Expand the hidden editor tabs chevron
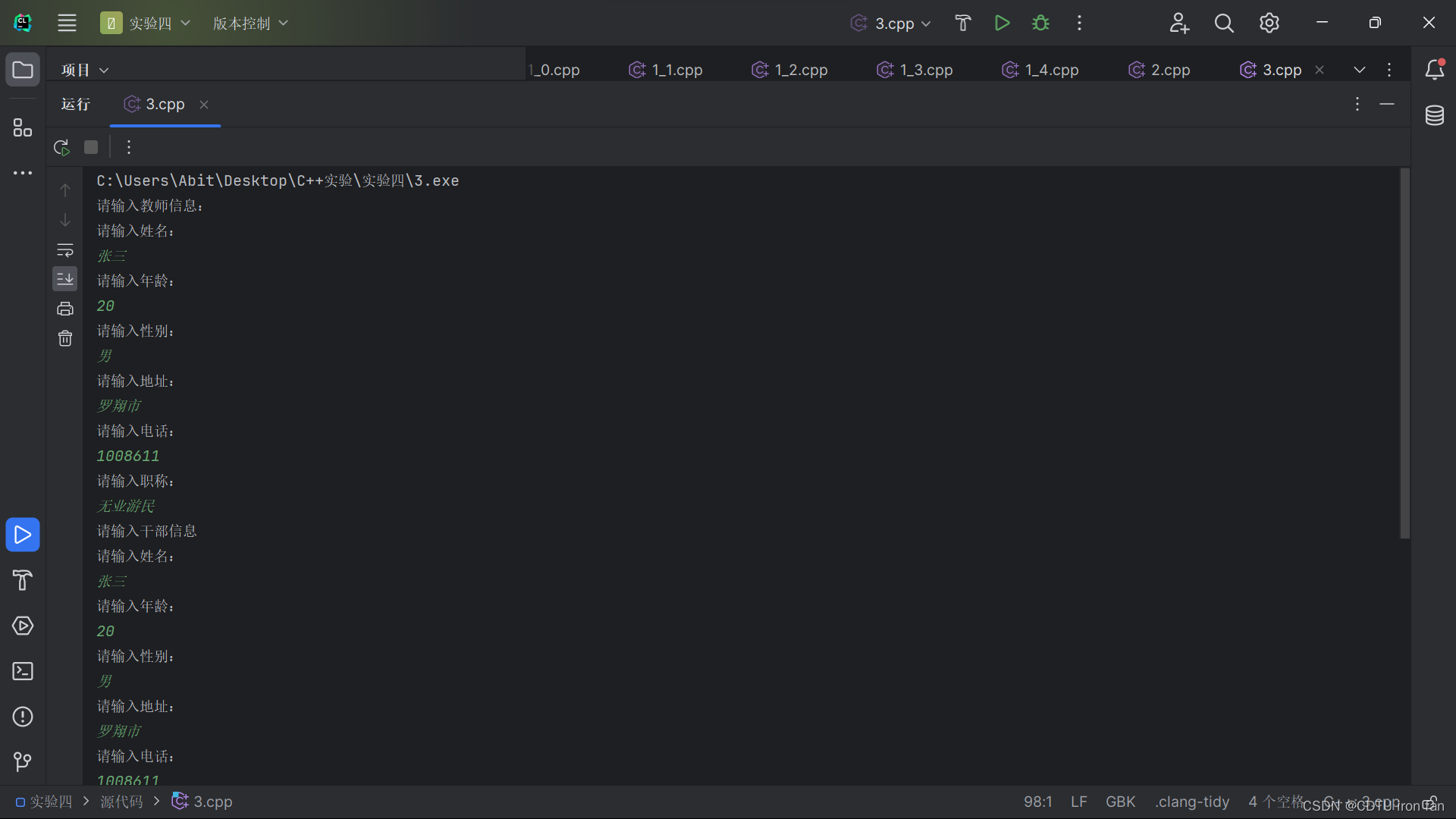Screen dimensions: 1456x819 [x=1359, y=70]
